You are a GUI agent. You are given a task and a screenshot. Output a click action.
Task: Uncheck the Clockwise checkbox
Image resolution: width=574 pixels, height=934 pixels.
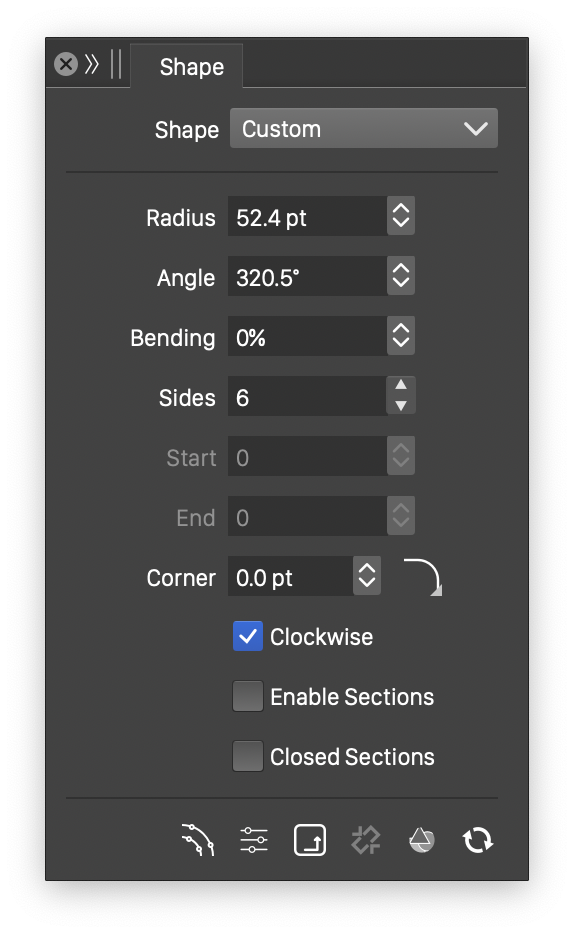click(248, 636)
